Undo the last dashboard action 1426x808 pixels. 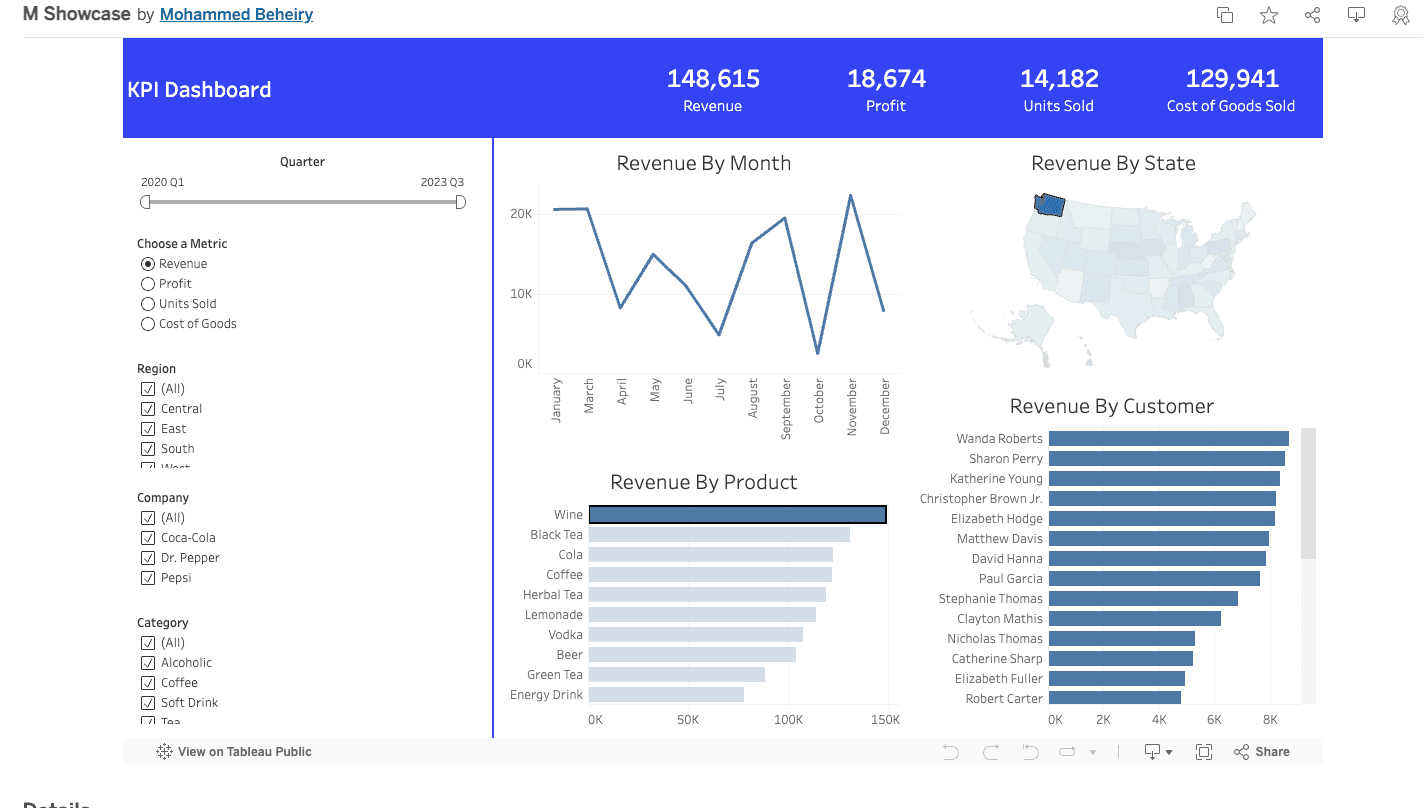click(x=950, y=751)
